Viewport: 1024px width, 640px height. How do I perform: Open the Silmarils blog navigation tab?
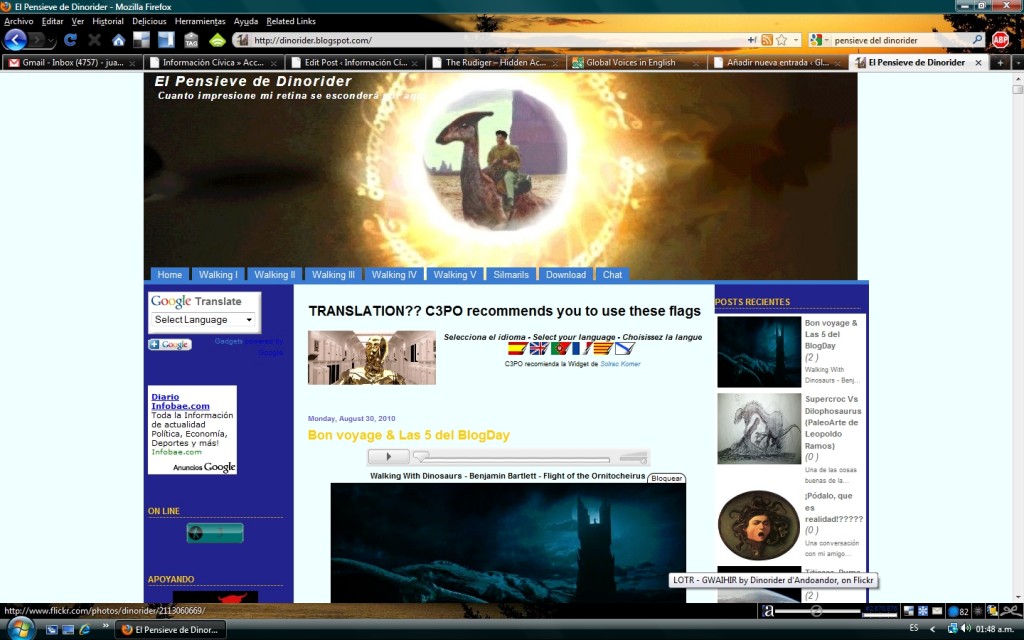[x=511, y=275]
